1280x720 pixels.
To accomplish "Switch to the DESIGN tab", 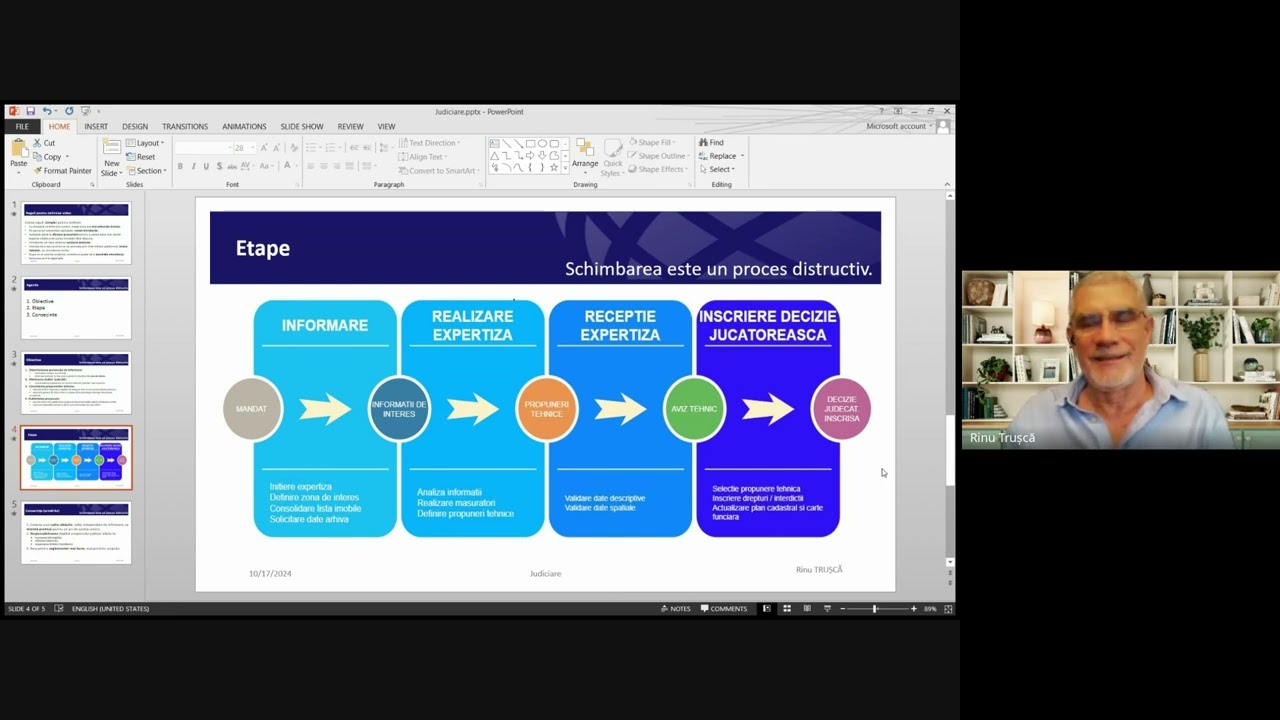I will (135, 127).
